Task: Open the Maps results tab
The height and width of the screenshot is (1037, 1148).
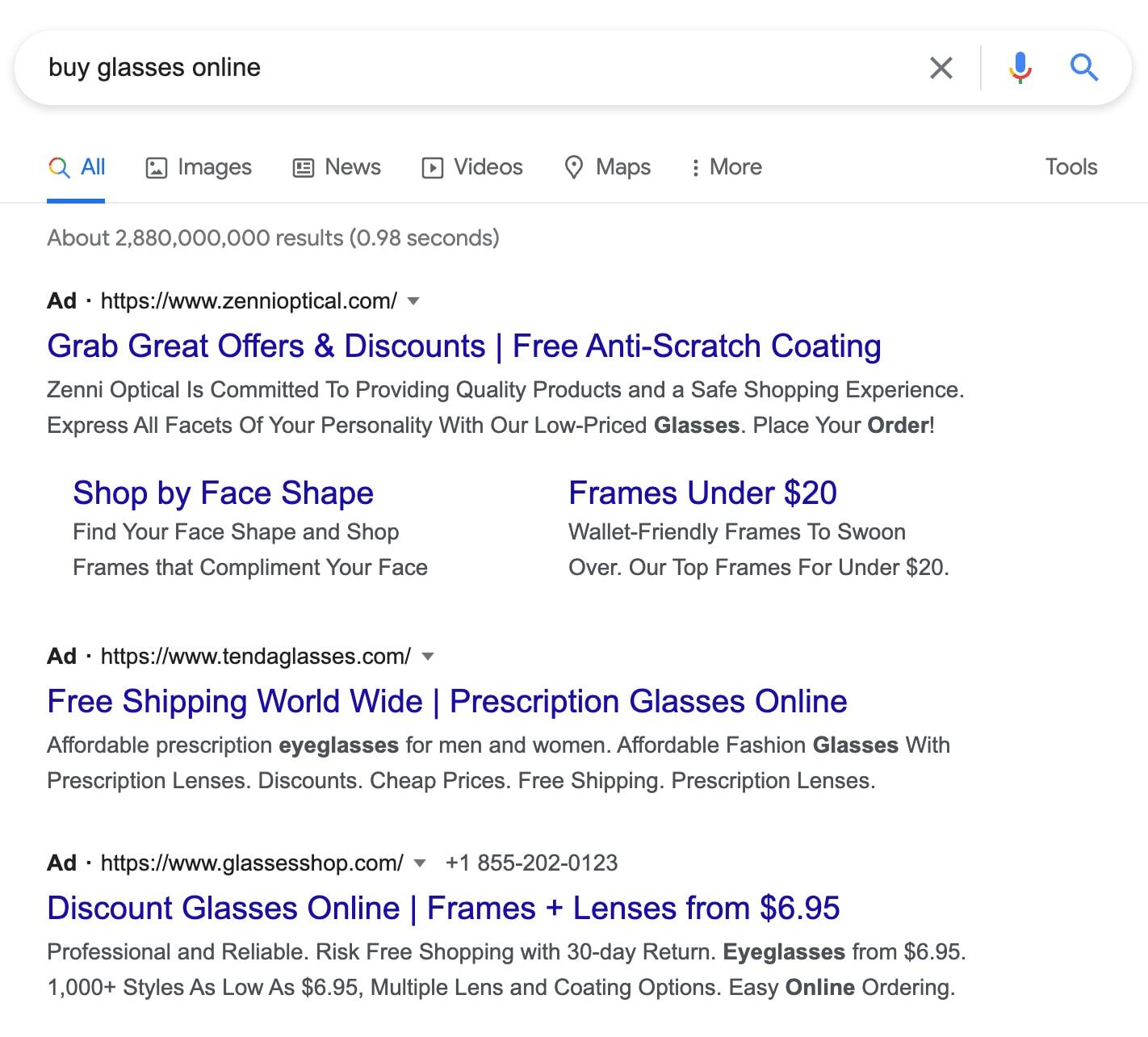Action: tap(607, 167)
